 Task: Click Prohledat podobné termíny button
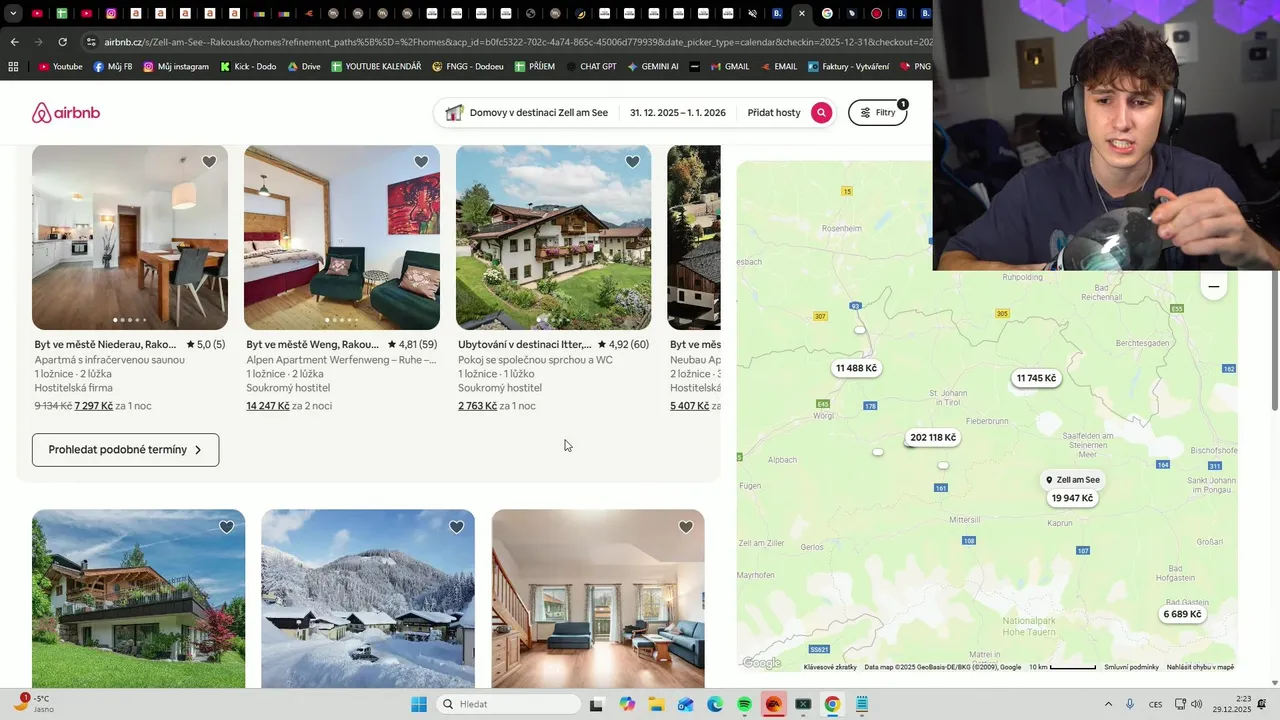[x=125, y=450]
